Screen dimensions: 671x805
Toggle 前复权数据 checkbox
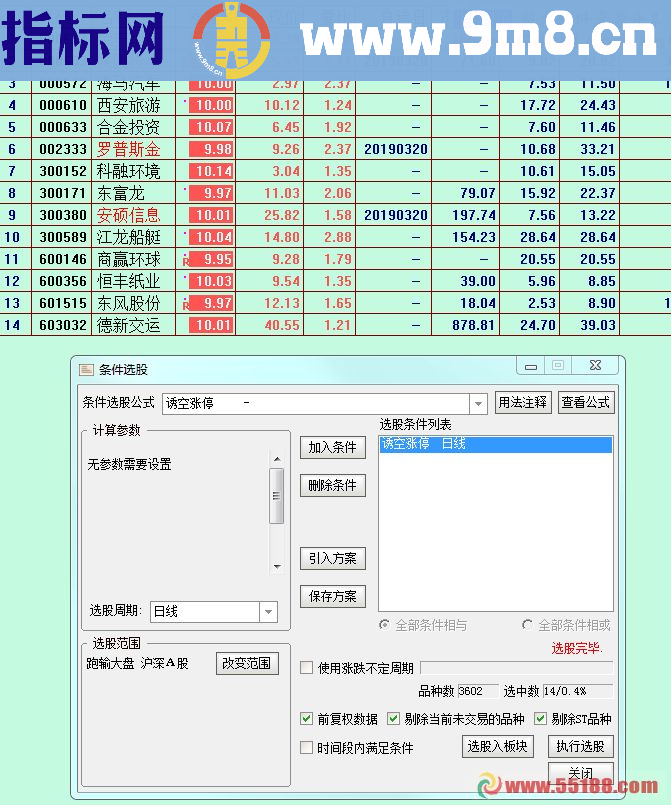(x=306, y=719)
